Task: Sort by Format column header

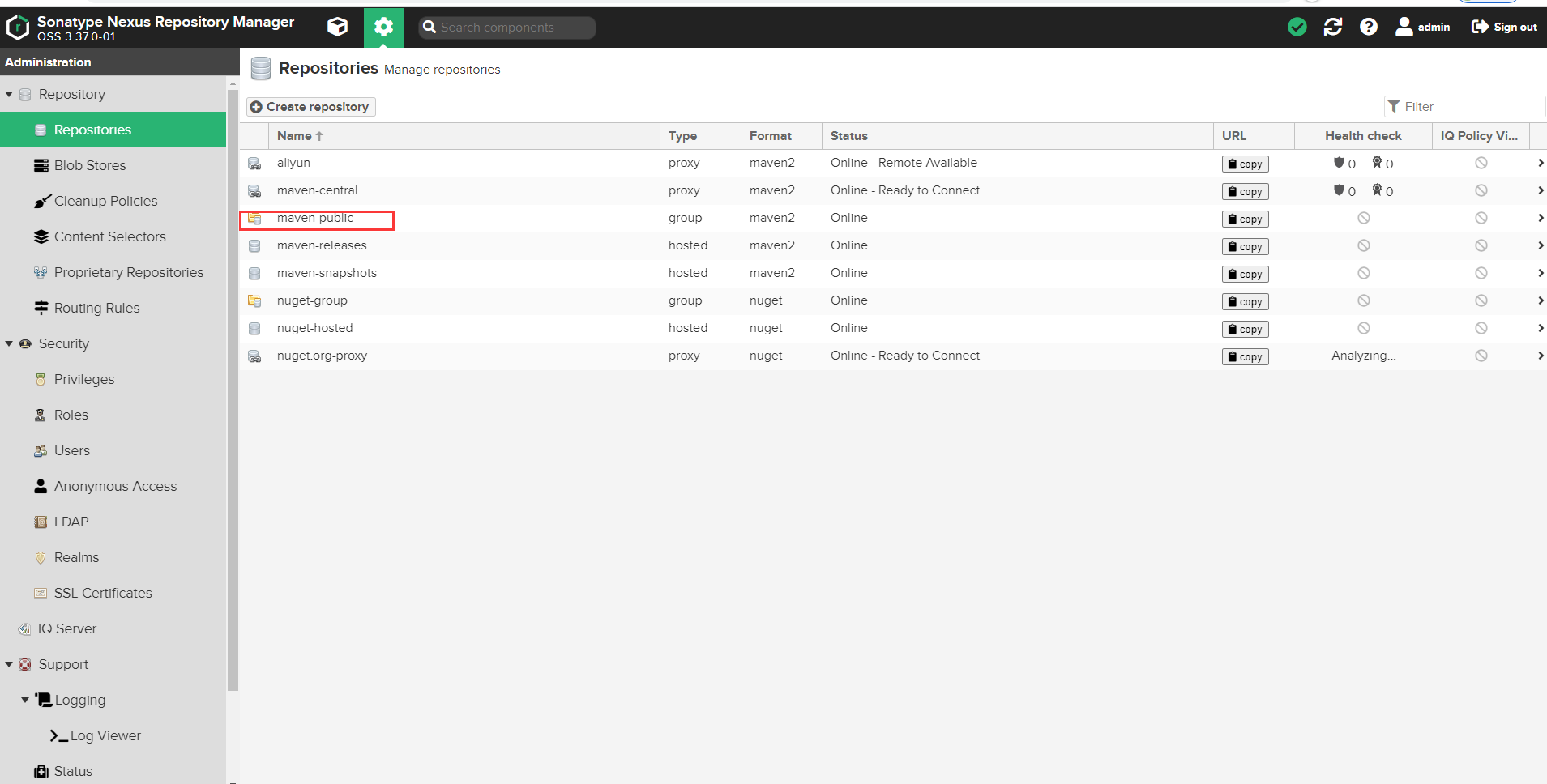Action: click(x=781, y=136)
